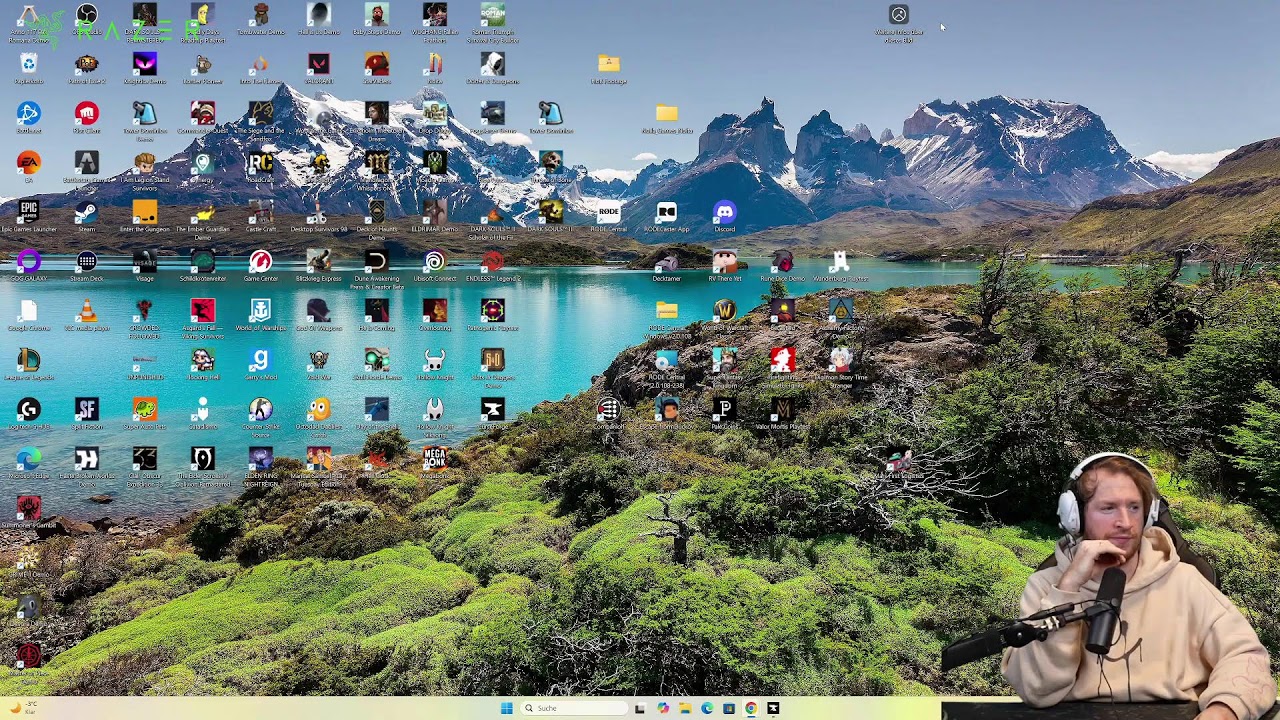
Task: Select the VLC media player icon
Action: click(x=87, y=310)
